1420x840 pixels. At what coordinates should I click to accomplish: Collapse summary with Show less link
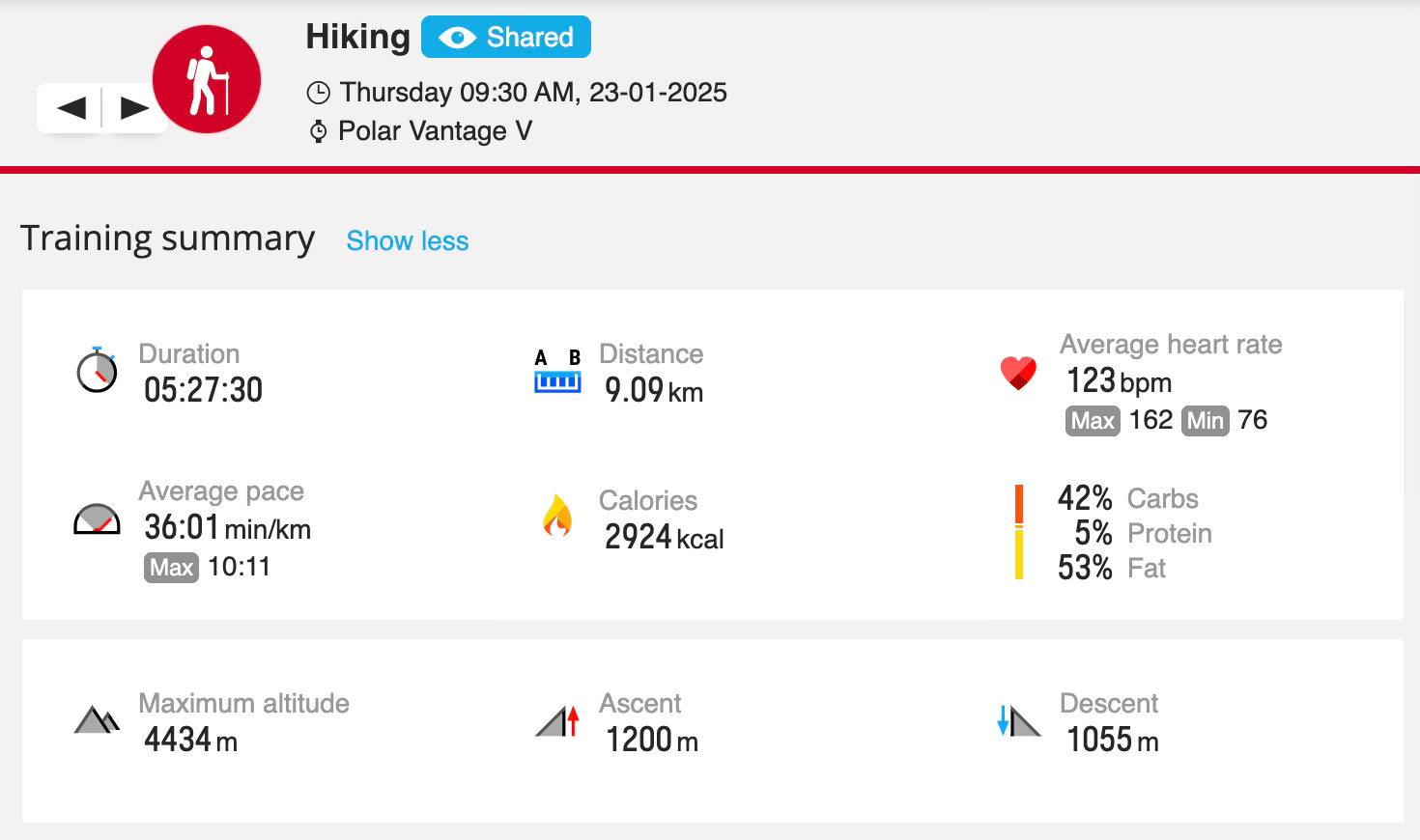[408, 240]
